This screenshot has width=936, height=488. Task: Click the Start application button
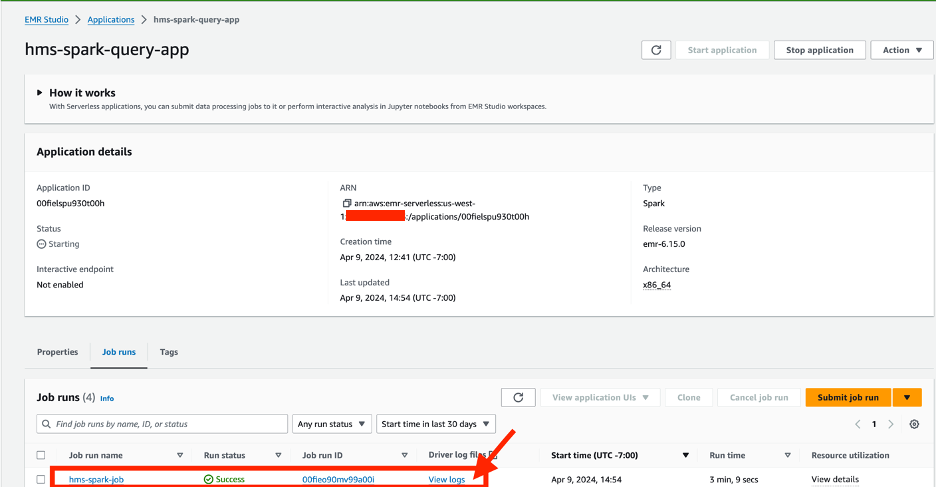(x=722, y=50)
